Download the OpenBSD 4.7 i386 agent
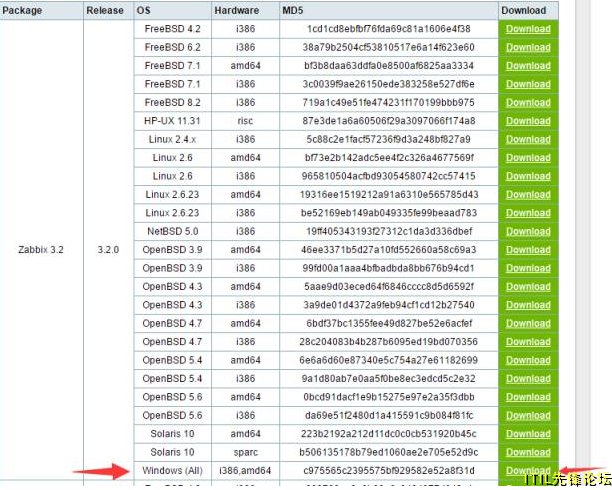The image size is (612, 490). click(x=528, y=342)
